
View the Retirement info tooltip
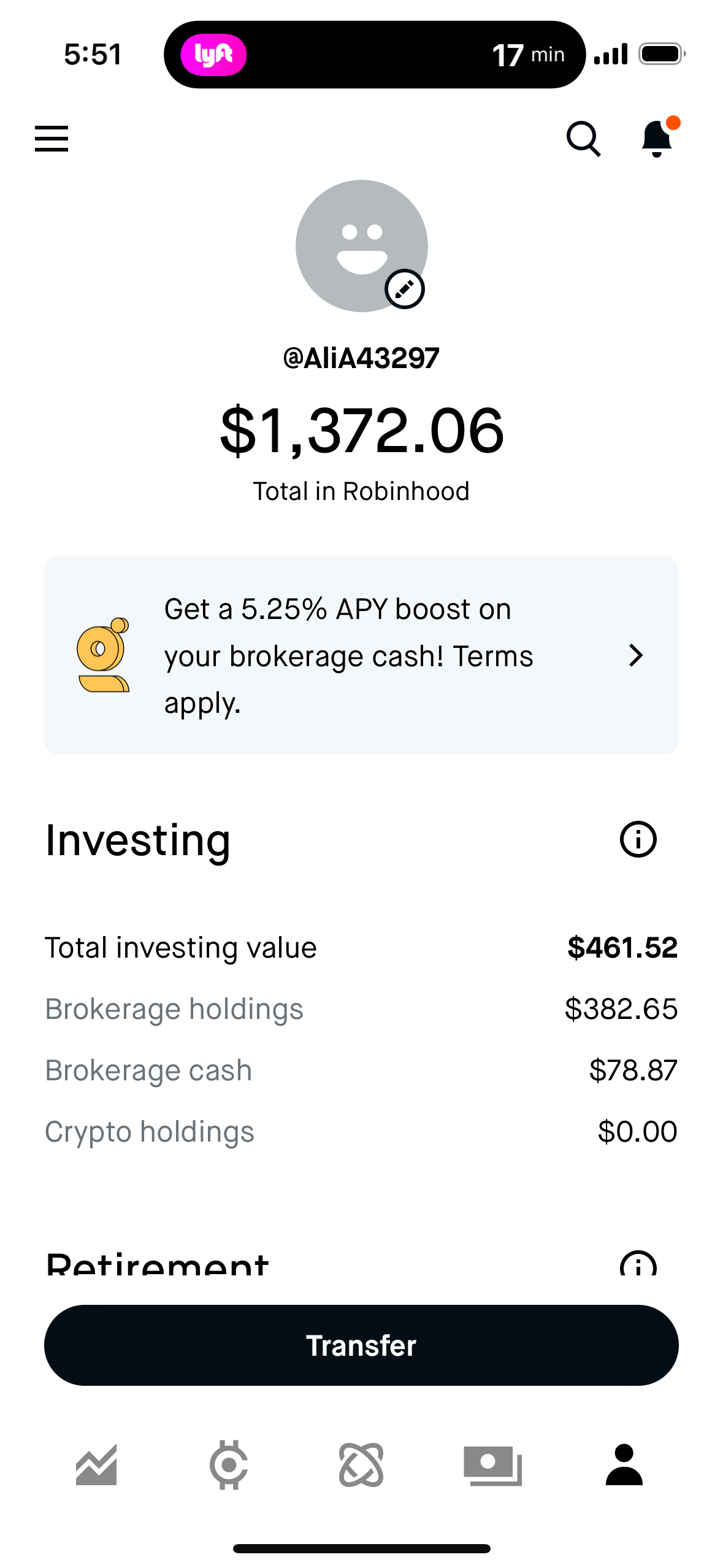[x=637, y=1266]
